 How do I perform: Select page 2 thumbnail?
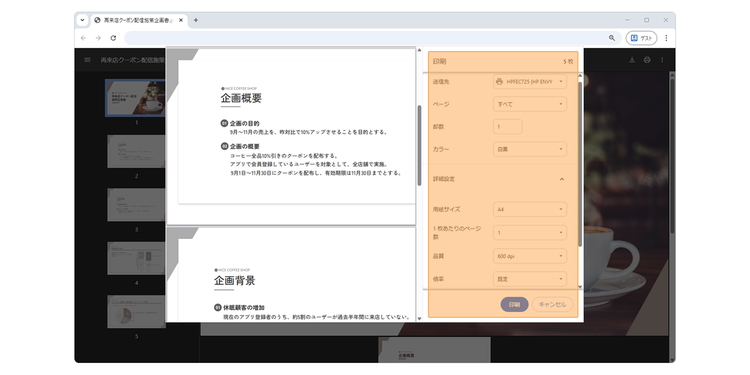tap(136, 151)
